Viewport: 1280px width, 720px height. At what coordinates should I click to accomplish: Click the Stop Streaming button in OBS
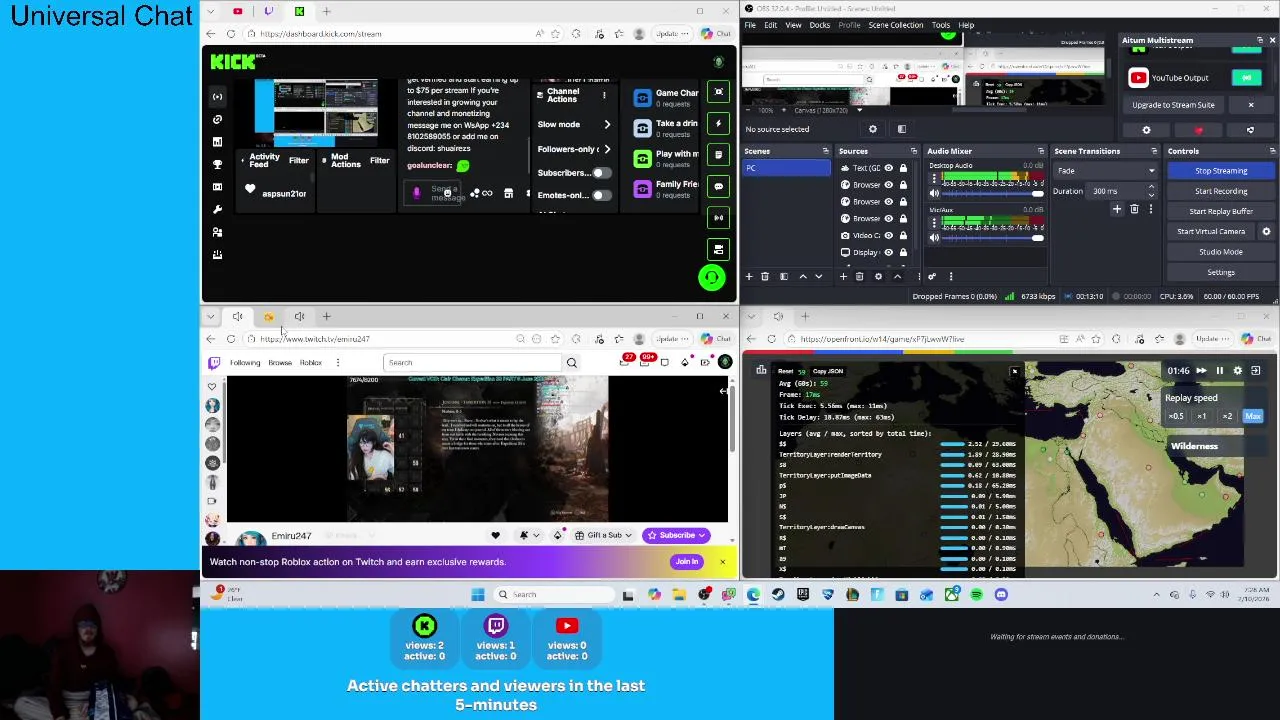(1220, 171)
